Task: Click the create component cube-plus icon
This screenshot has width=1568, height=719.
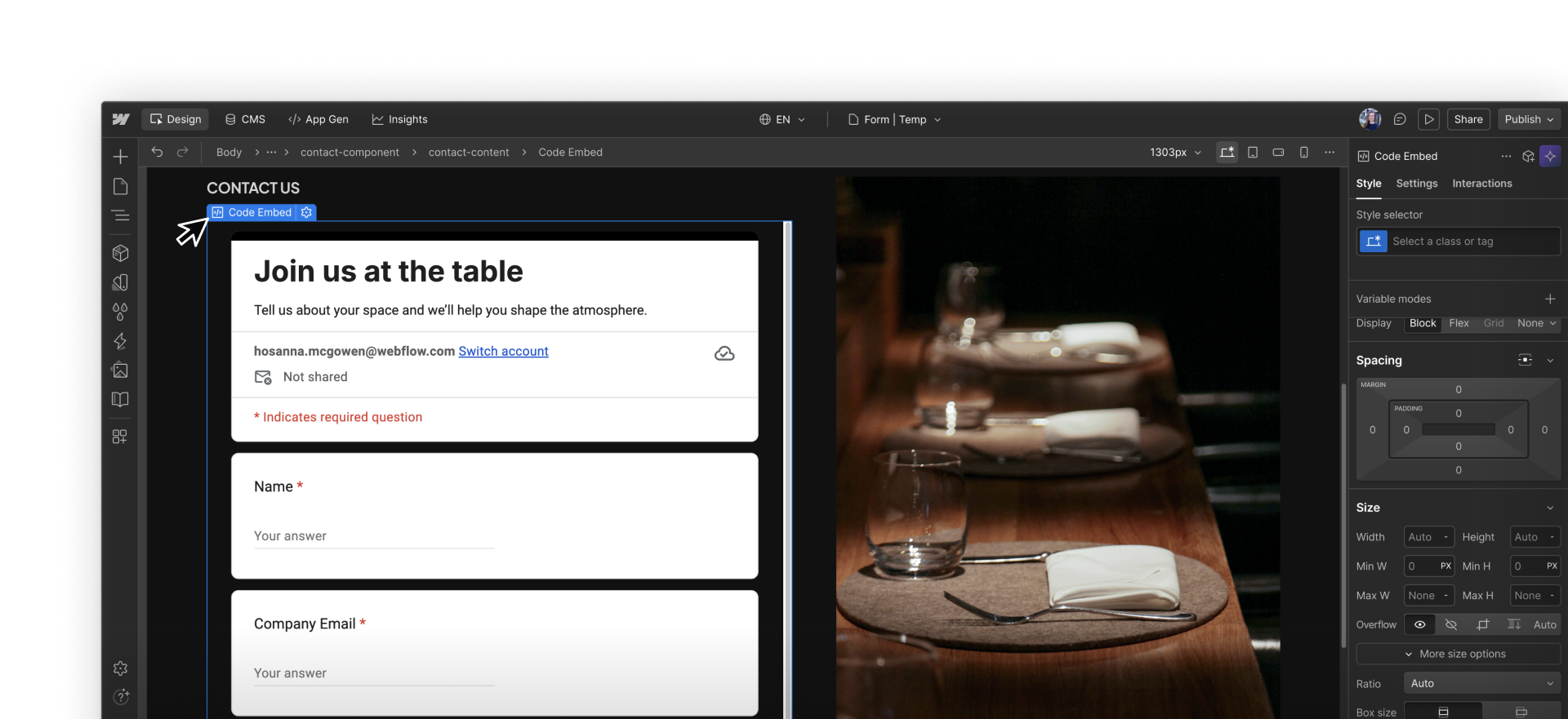Action: pos(1528,156)
